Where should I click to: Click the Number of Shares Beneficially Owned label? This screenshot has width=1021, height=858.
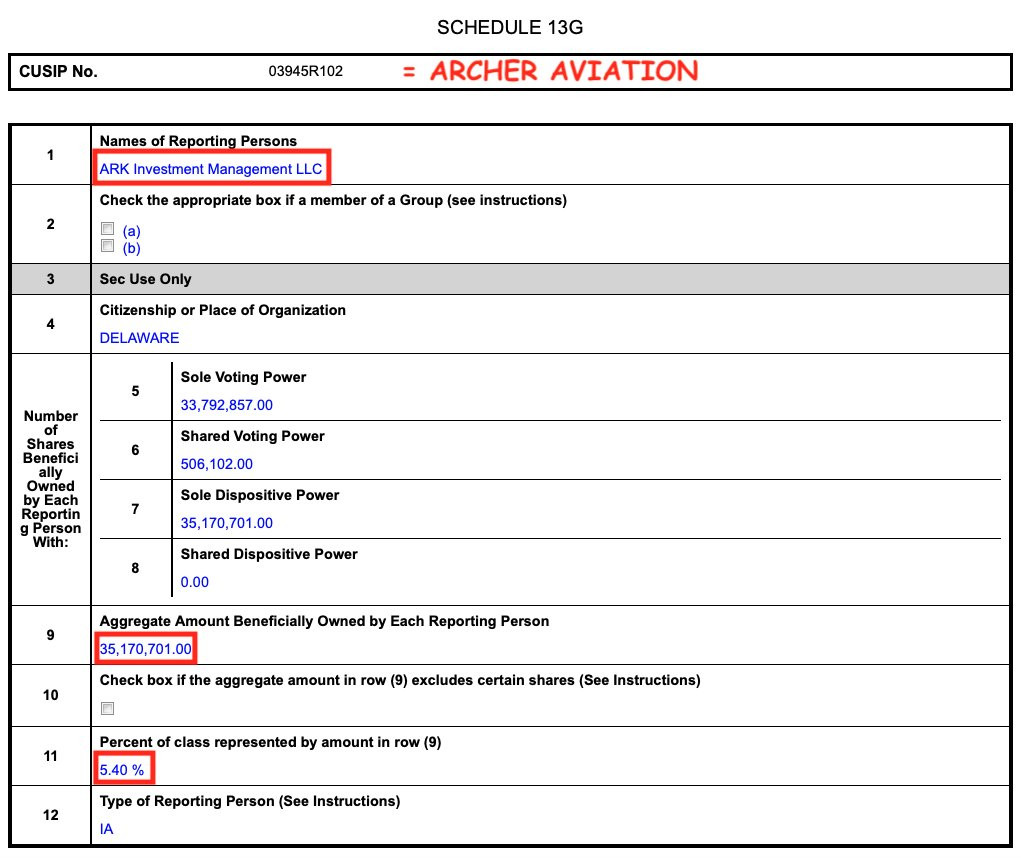pyautogui.click(x=51, y=479)
